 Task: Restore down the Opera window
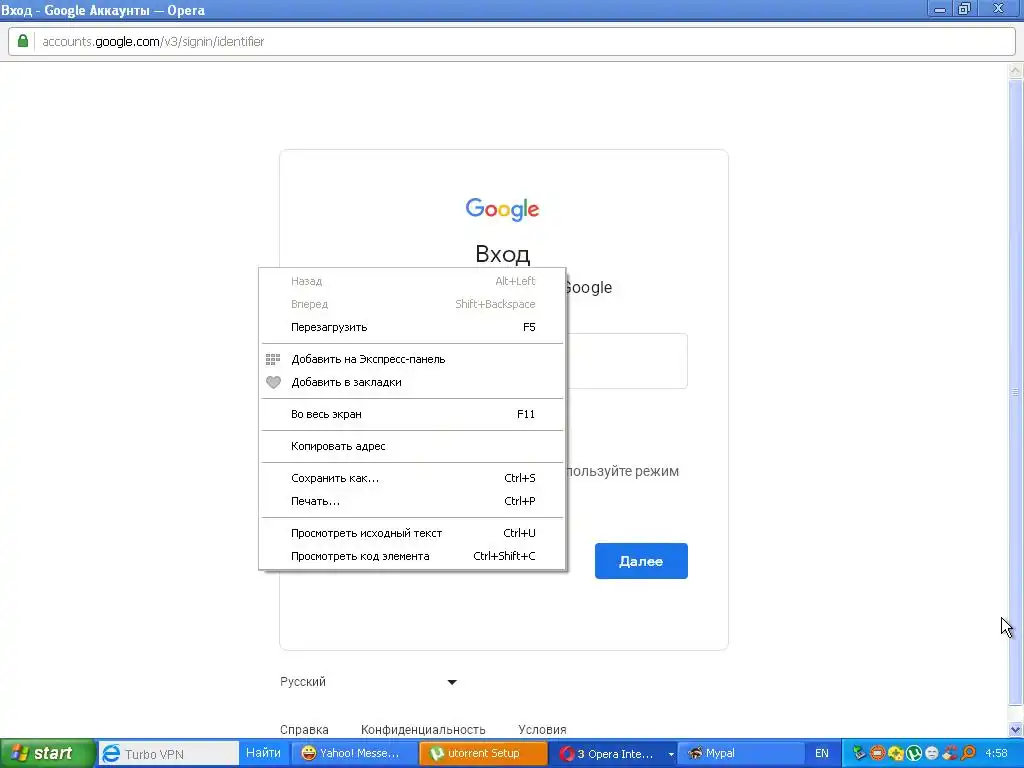point(964,9)
